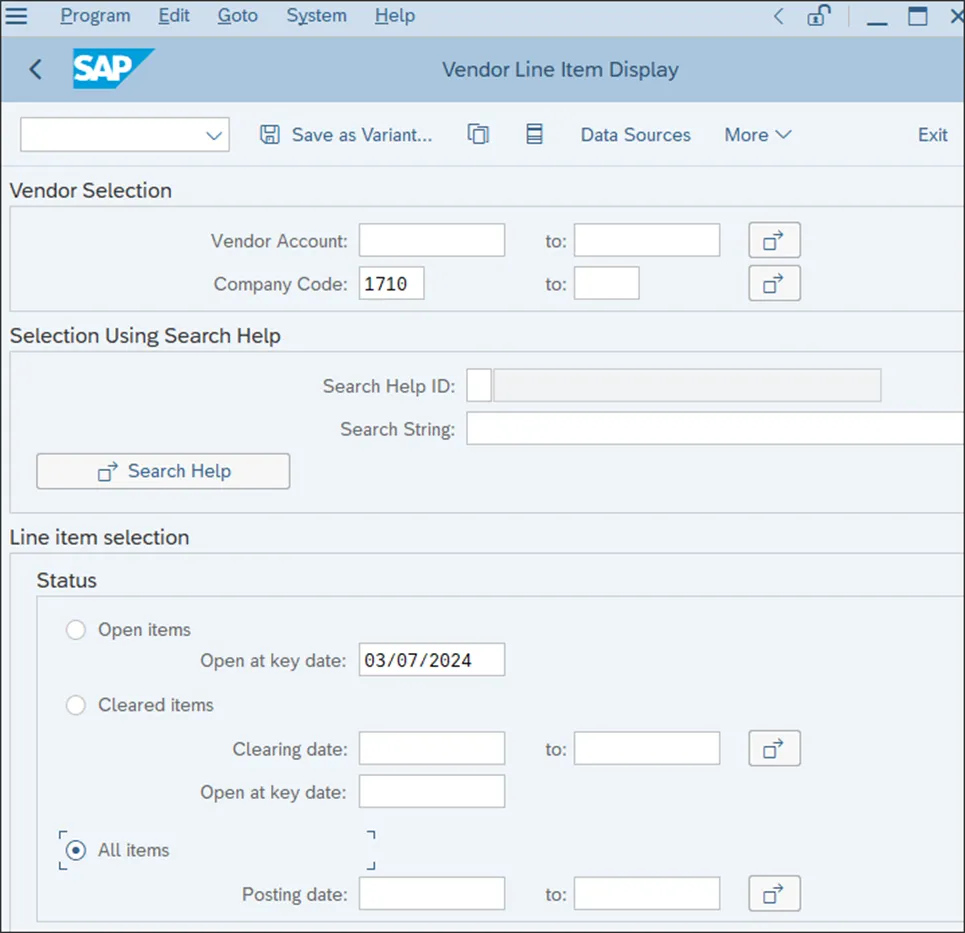
Task: Click the lock icon in title bar
Action: 819,16
